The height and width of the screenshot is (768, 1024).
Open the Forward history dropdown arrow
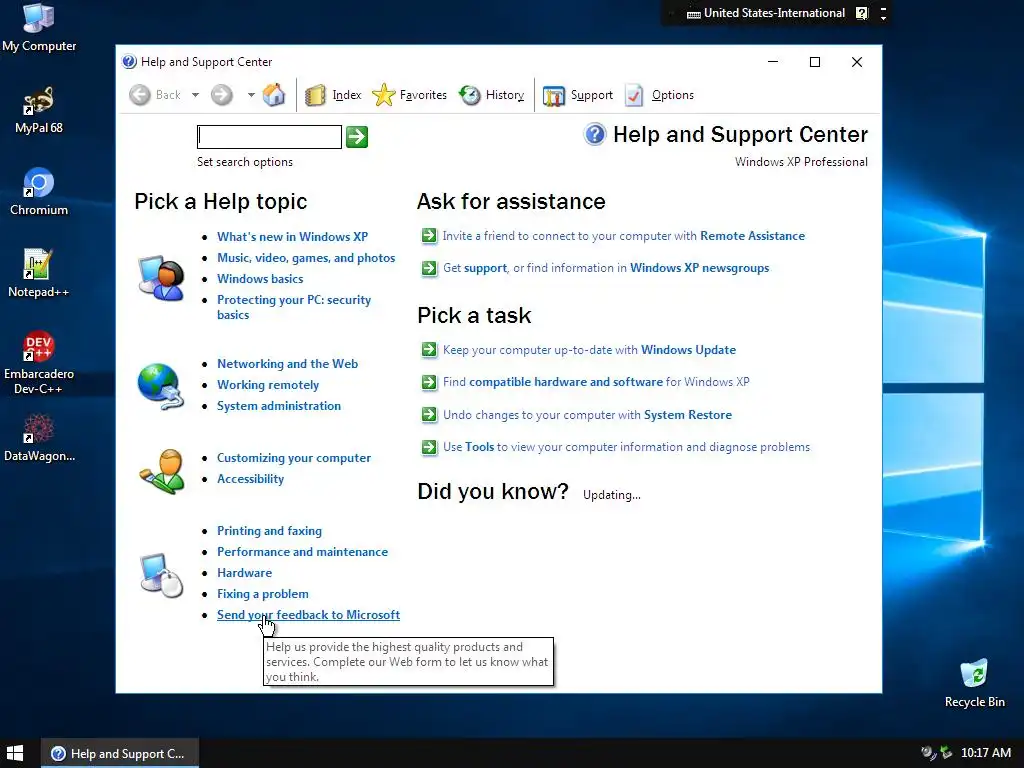tap(251, 95)
